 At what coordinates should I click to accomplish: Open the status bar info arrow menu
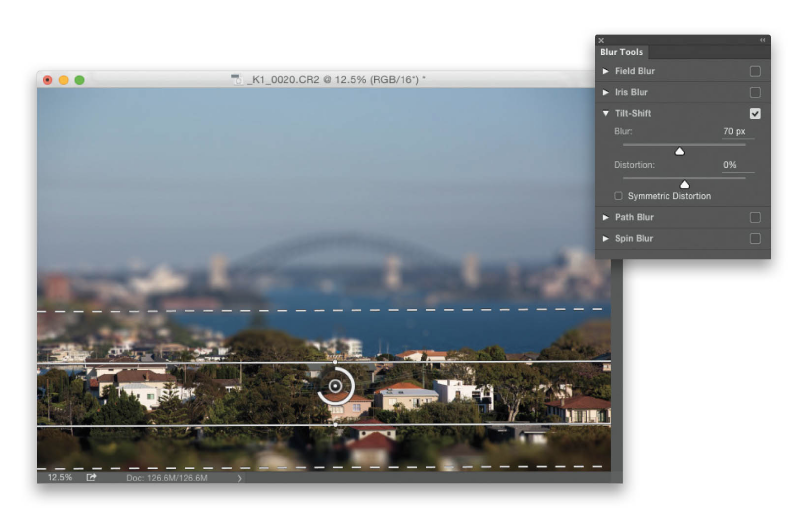(239, 478)
